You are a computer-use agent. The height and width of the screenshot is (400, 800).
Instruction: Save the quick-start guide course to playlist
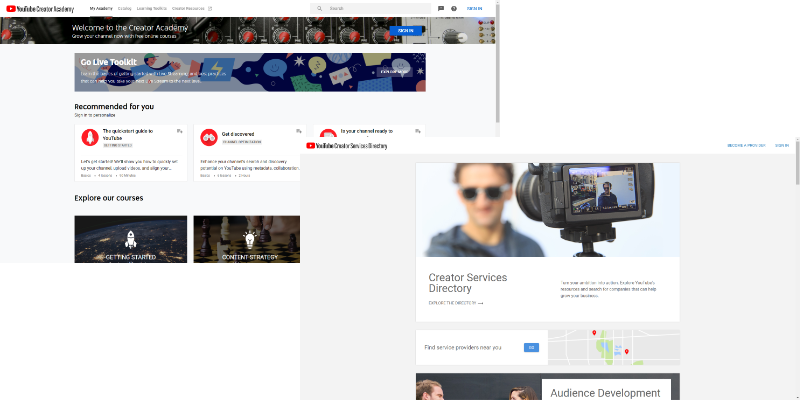coord(180,132)
